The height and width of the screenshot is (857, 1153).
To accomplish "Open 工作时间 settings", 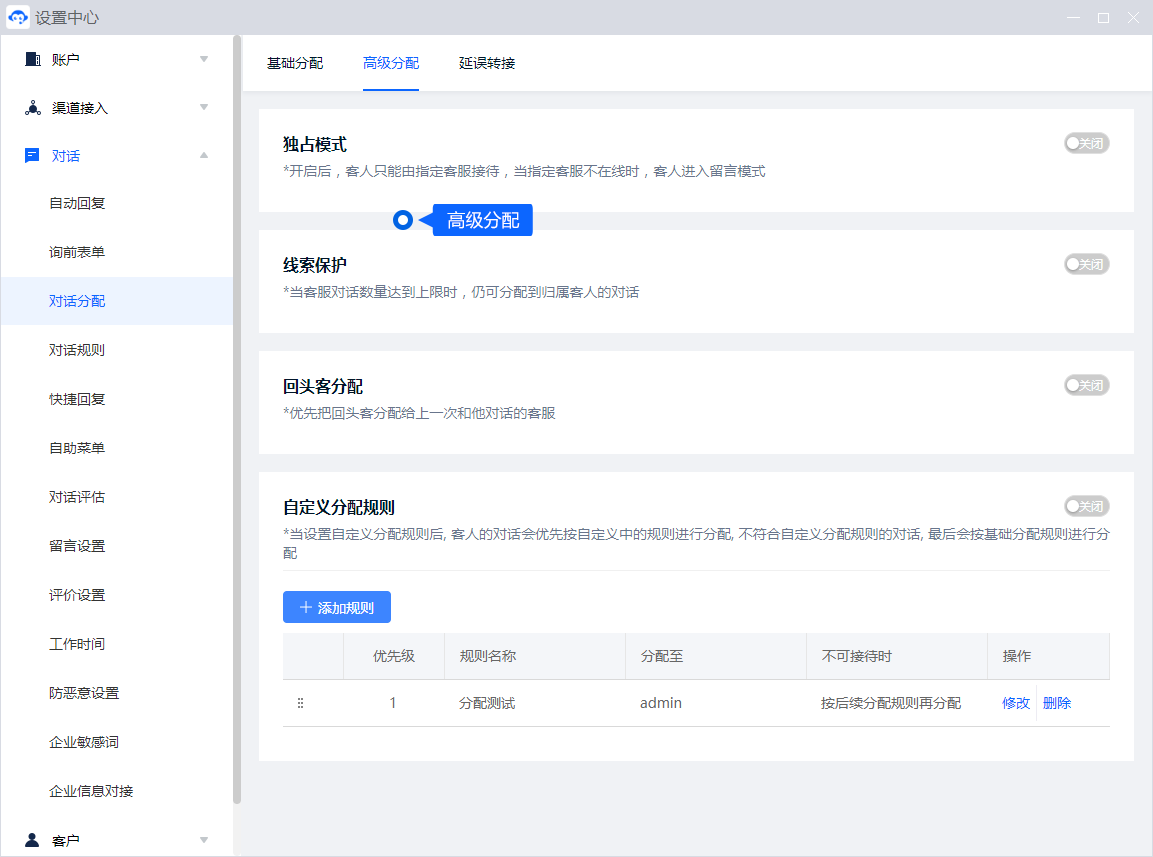I will (76, 644).
